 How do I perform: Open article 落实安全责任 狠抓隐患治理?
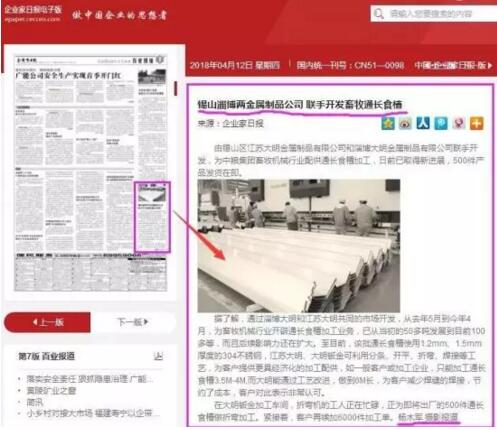[90, 379]
